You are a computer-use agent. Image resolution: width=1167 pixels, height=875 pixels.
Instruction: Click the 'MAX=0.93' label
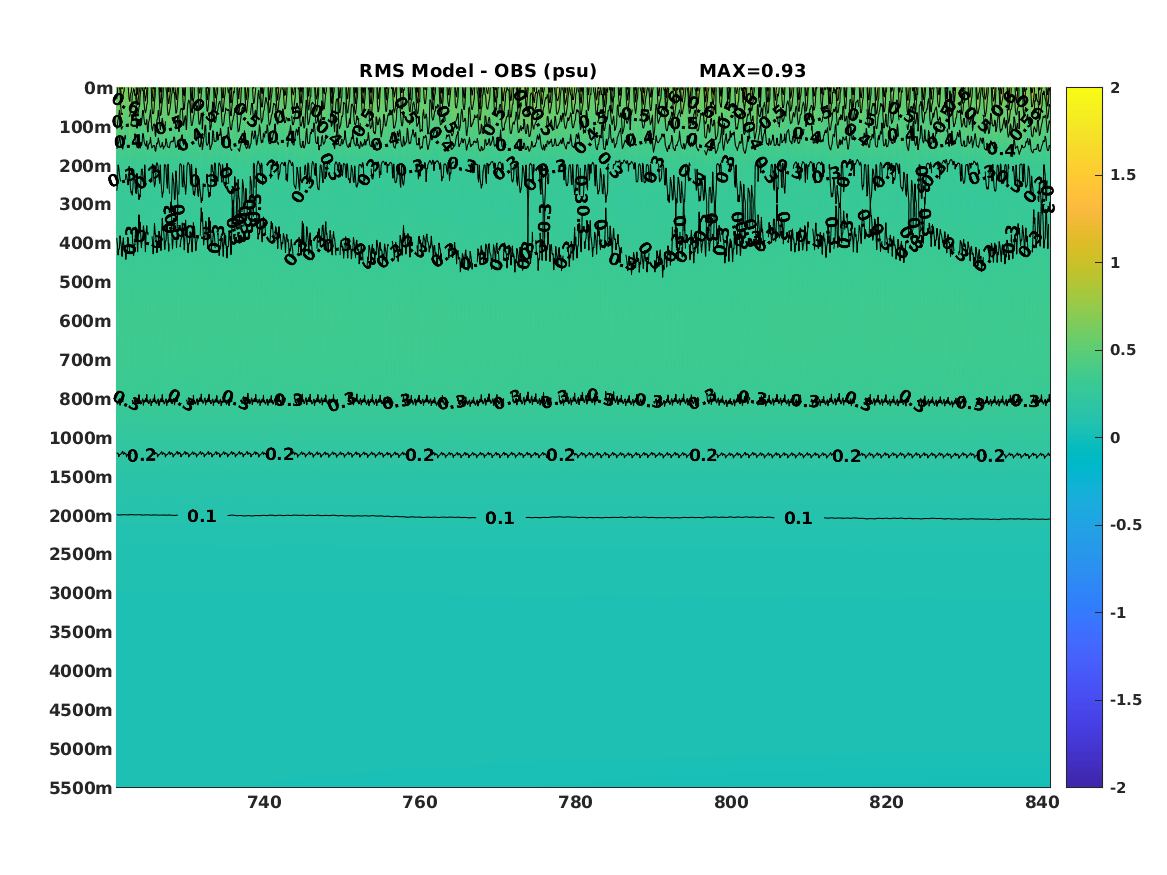752,71
